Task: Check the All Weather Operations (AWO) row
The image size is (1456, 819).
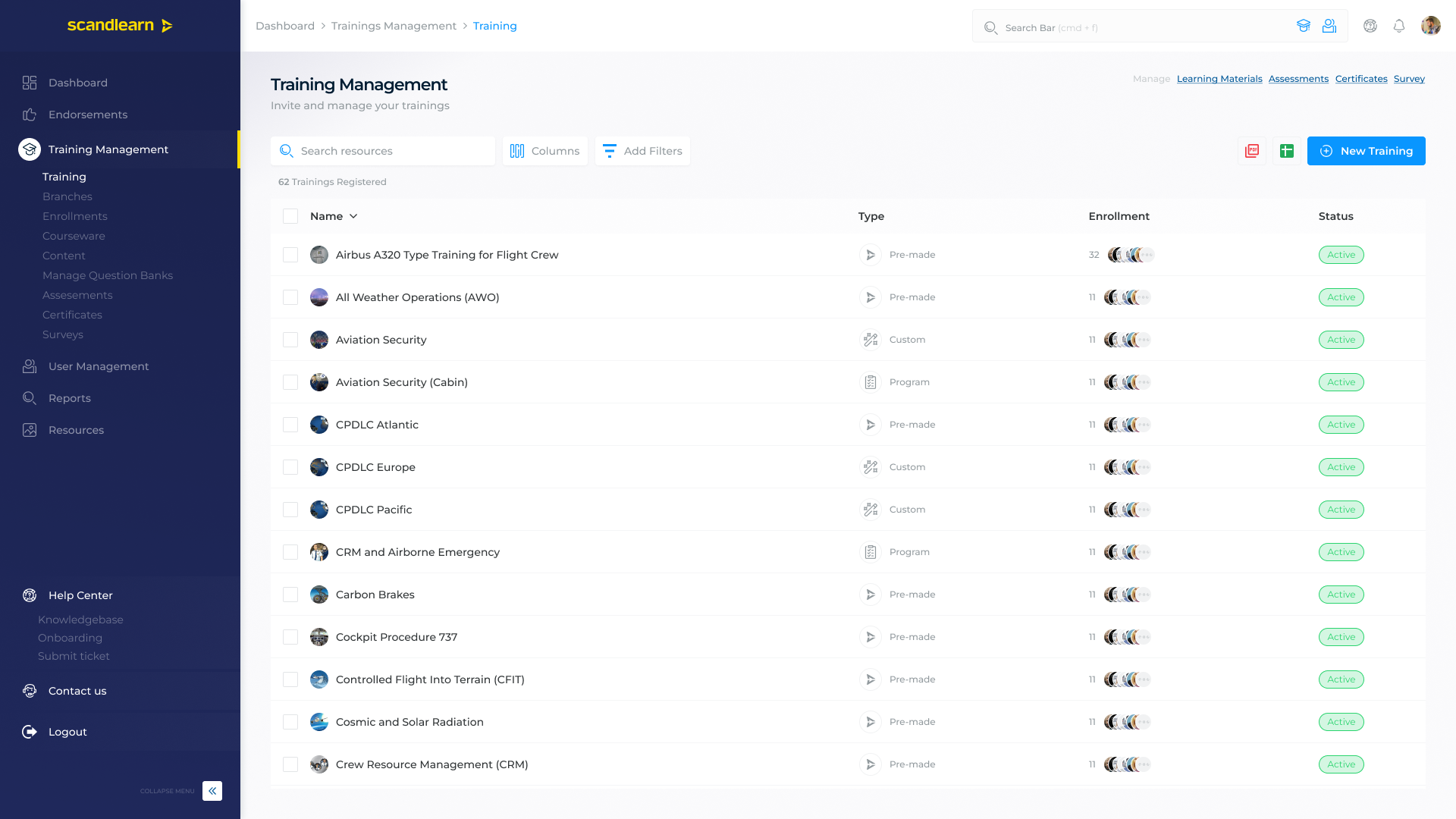Action: [x=290, y=297]
